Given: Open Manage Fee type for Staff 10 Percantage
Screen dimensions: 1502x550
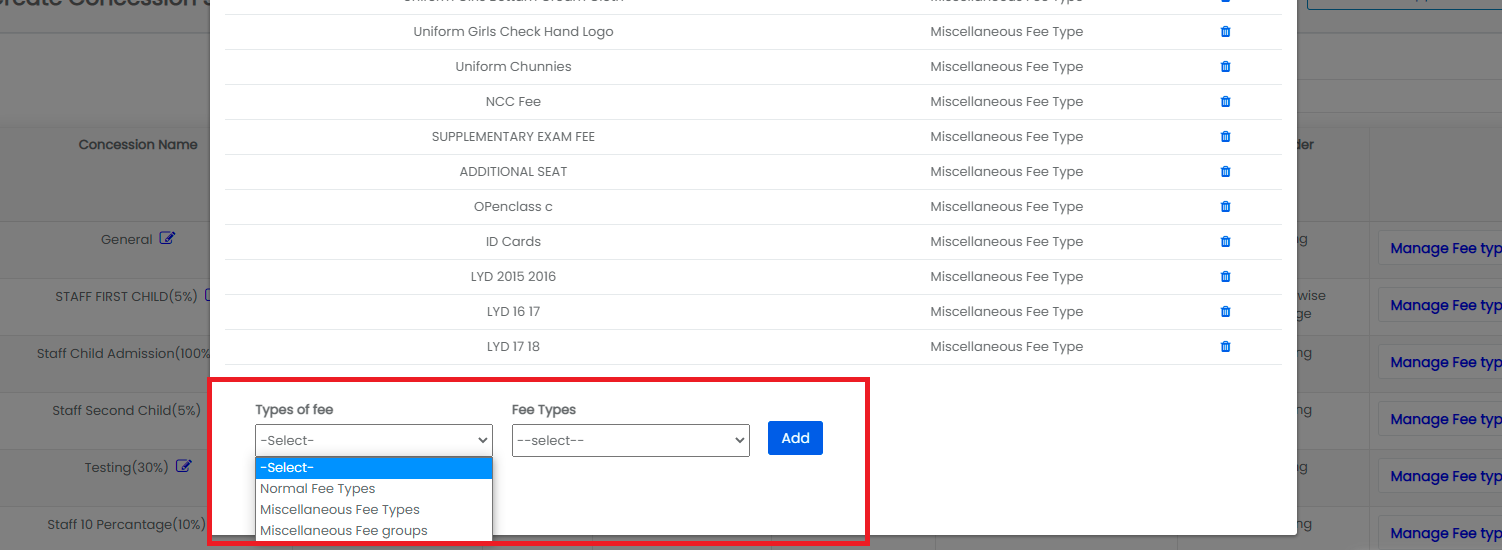Looking at the screenshot, I should pos(1440,534).
